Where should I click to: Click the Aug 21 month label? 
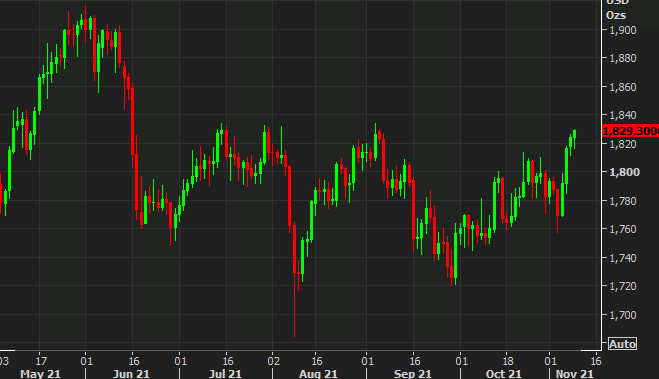318,374
